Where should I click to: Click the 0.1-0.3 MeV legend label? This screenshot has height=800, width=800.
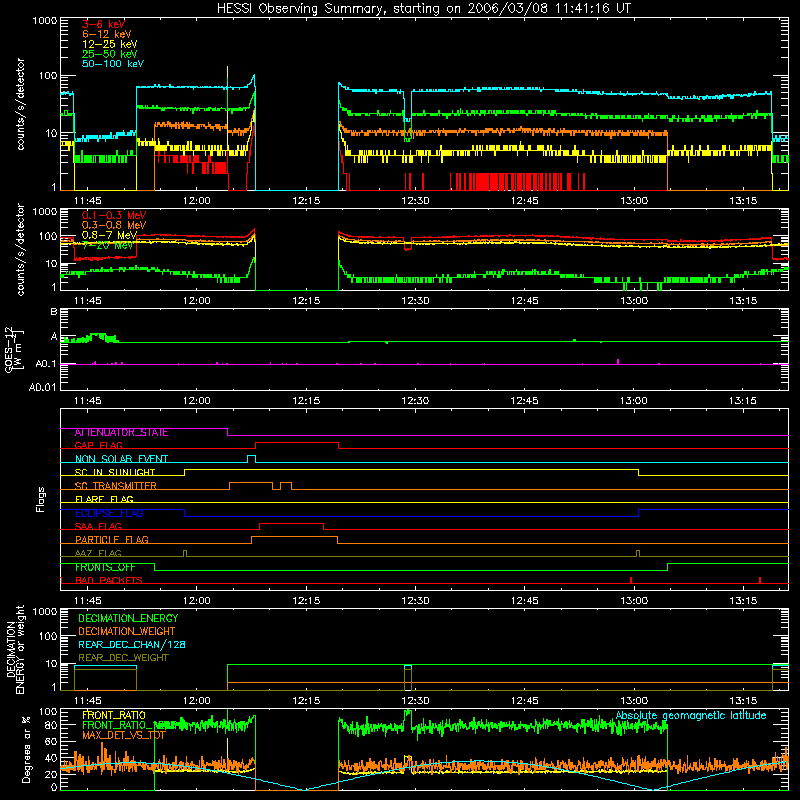pos(114,215)
